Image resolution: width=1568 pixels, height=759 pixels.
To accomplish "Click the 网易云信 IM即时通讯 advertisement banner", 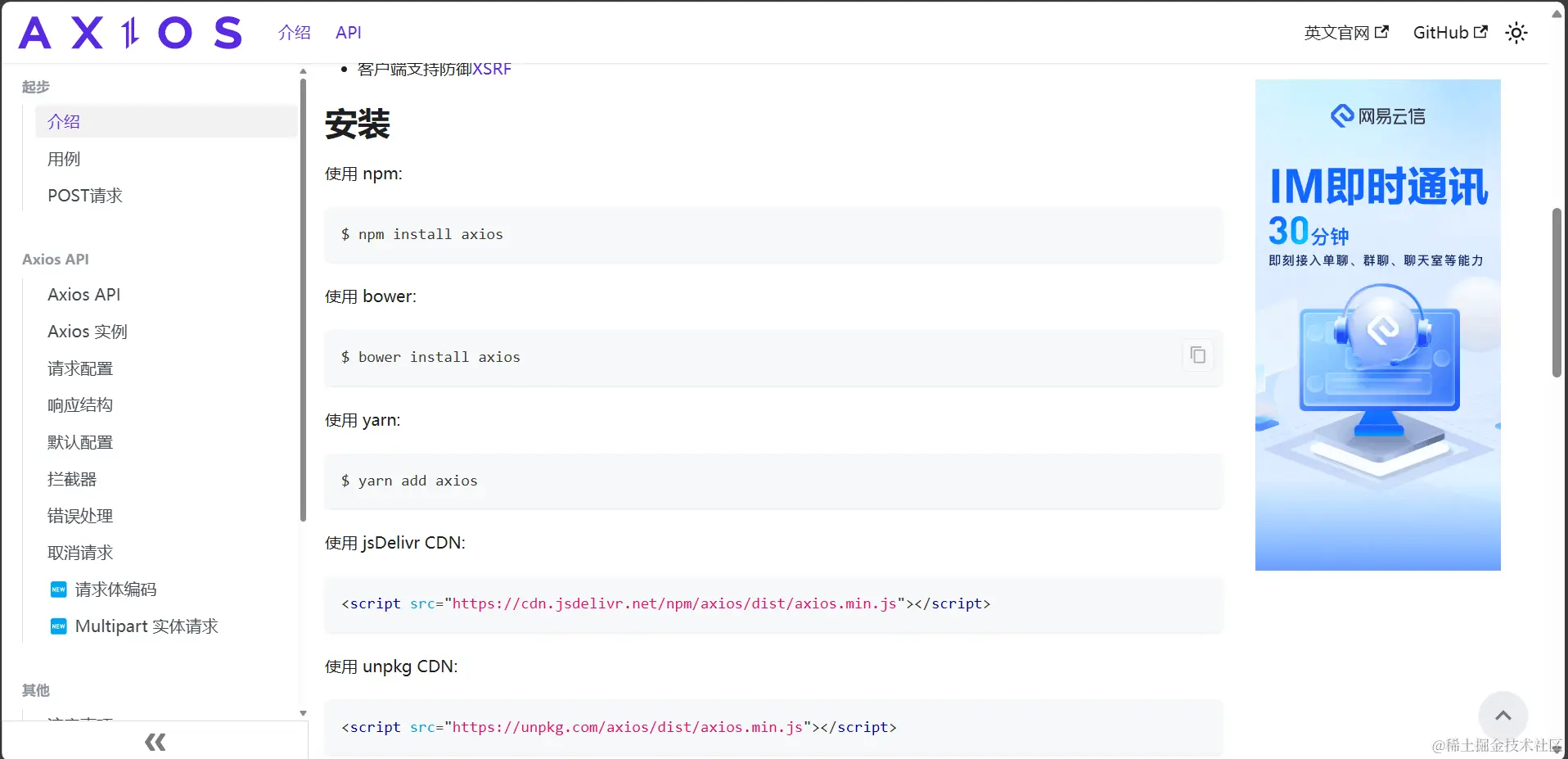I will point(1377,325).
